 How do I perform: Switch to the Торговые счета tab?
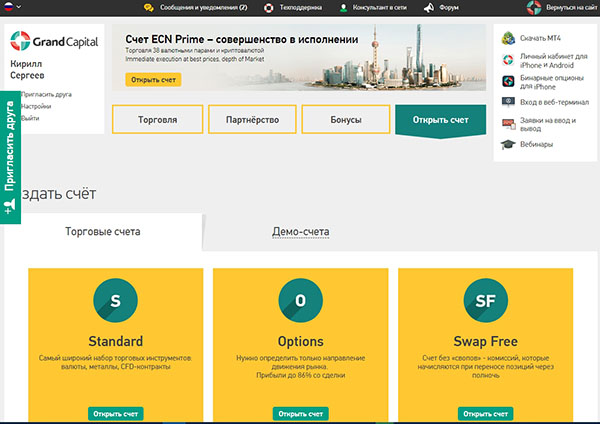pos(103,232)
